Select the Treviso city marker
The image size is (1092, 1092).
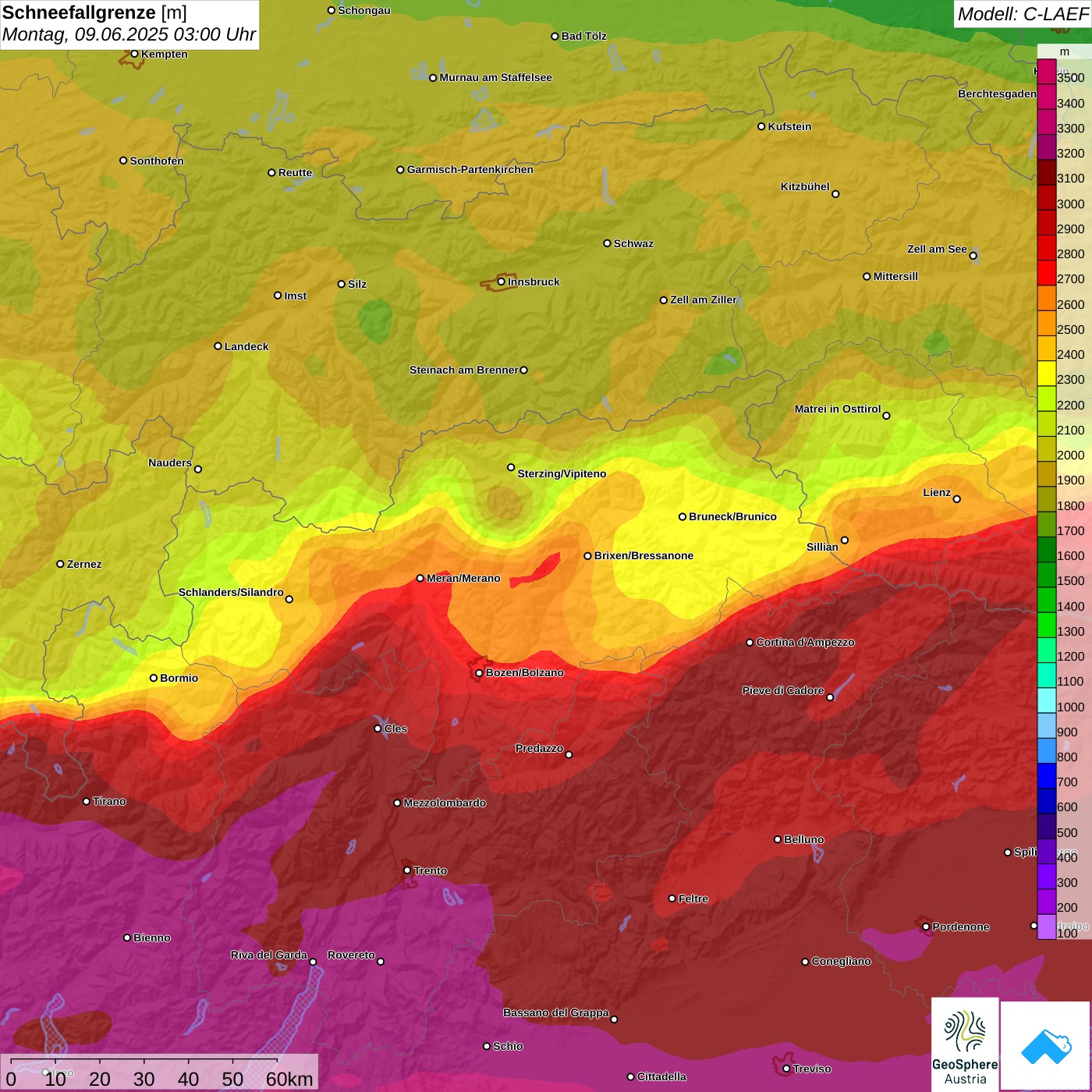(786, 1069)
